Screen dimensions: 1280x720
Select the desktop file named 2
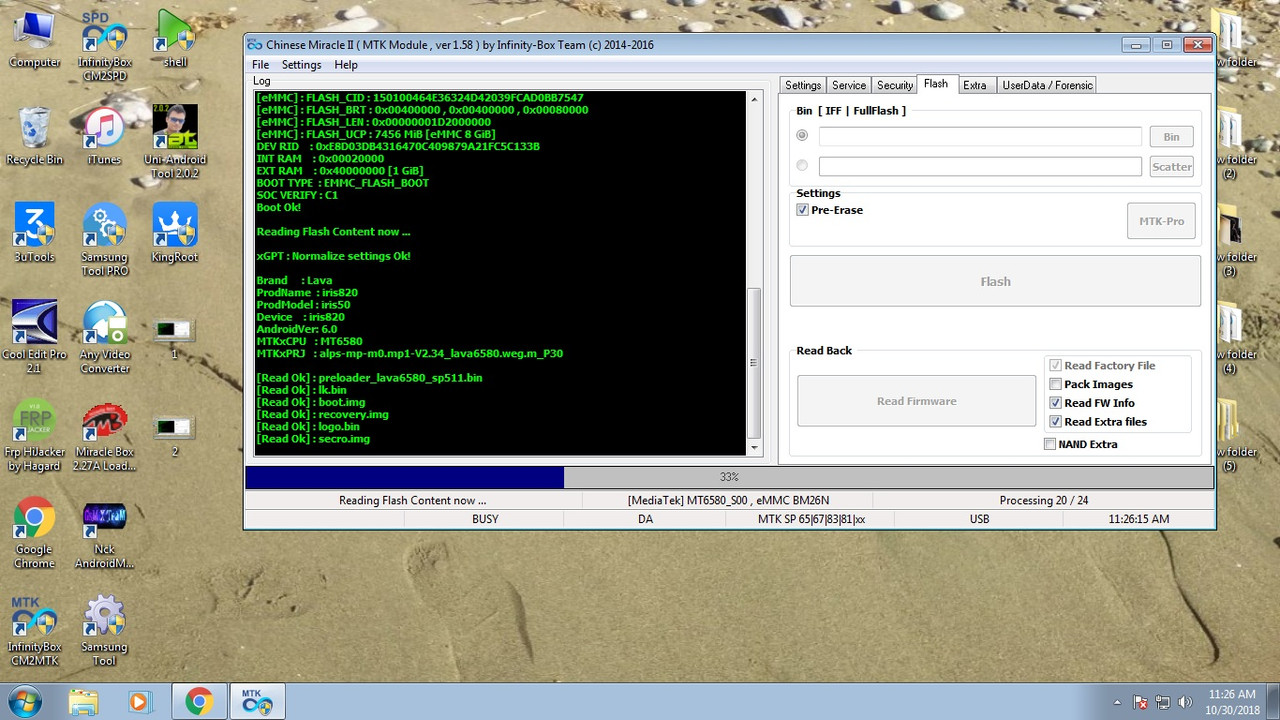click(x=174, y=435)
